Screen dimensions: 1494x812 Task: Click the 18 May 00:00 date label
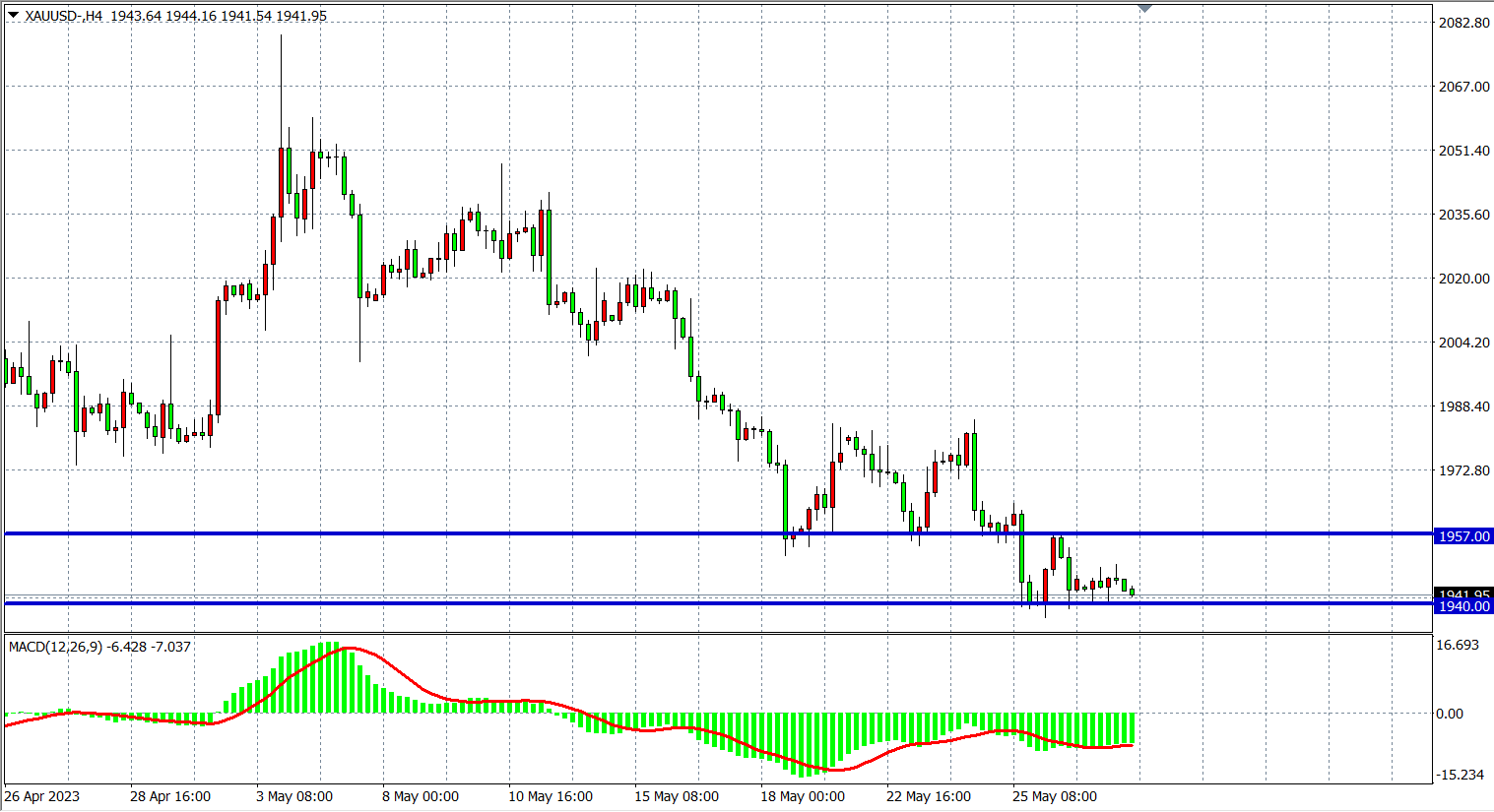(x=803, y=796)
